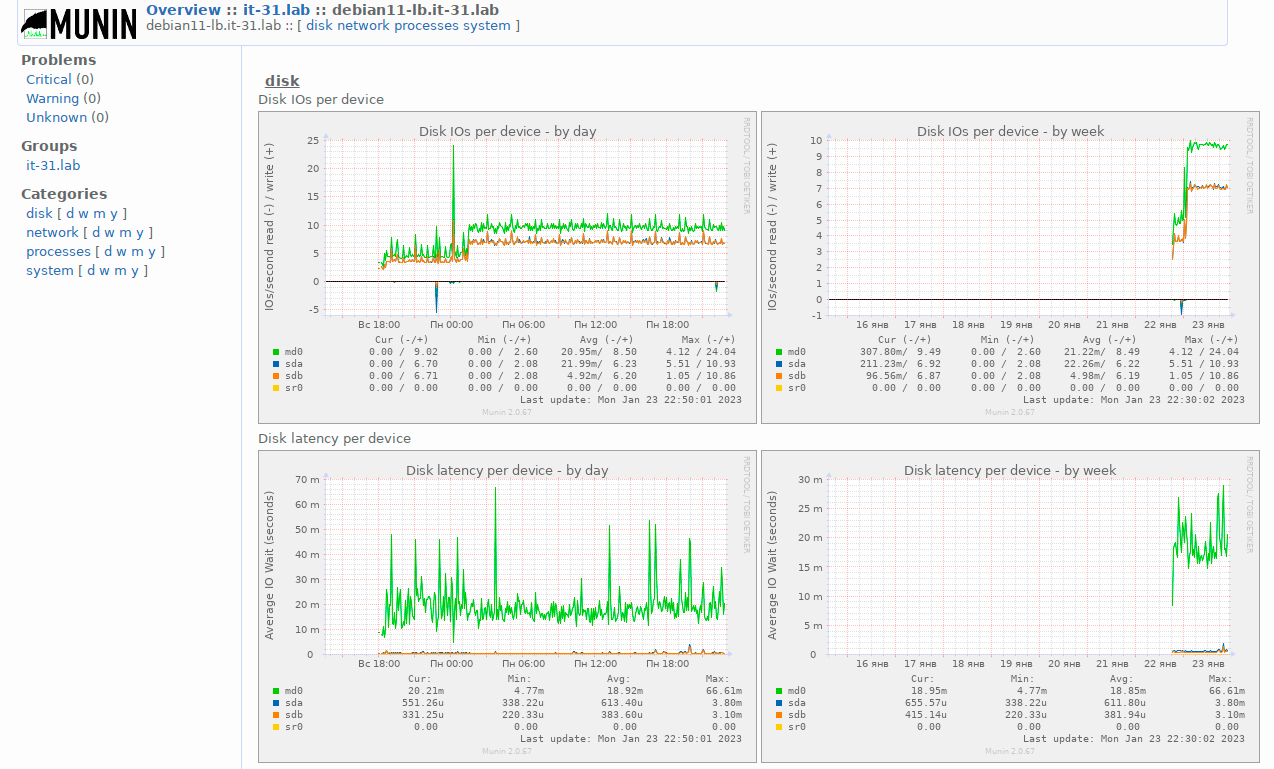Open Critical problems list
Image resolution: width=1274 pixels, height=769 pixels.
[x=49, y=80]
